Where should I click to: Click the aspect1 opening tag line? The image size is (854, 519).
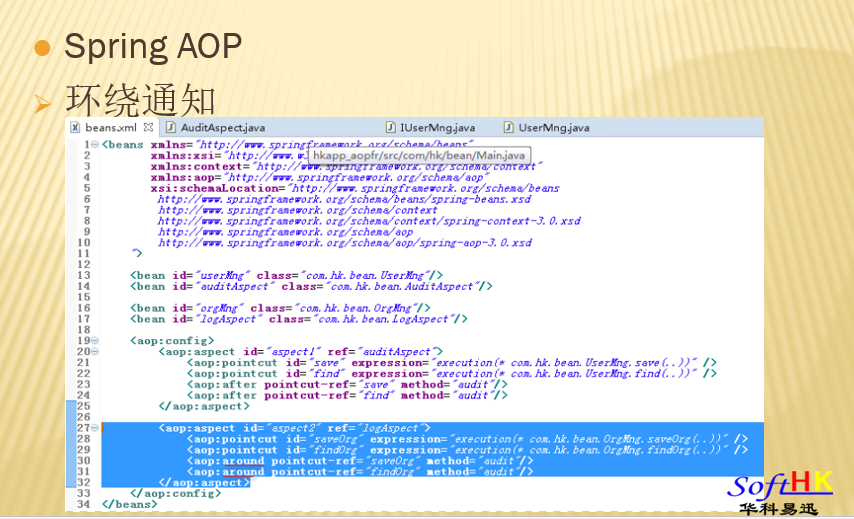(301, 351)
